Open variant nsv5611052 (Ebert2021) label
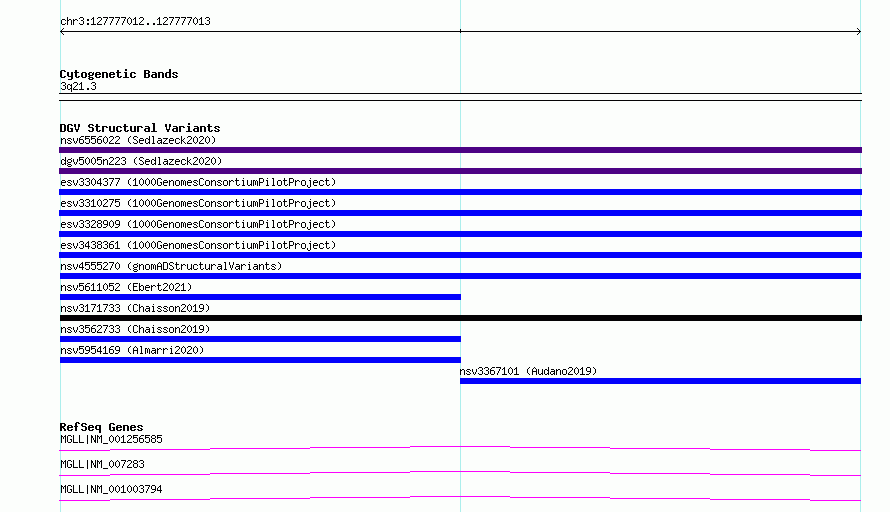 [126, 287]
